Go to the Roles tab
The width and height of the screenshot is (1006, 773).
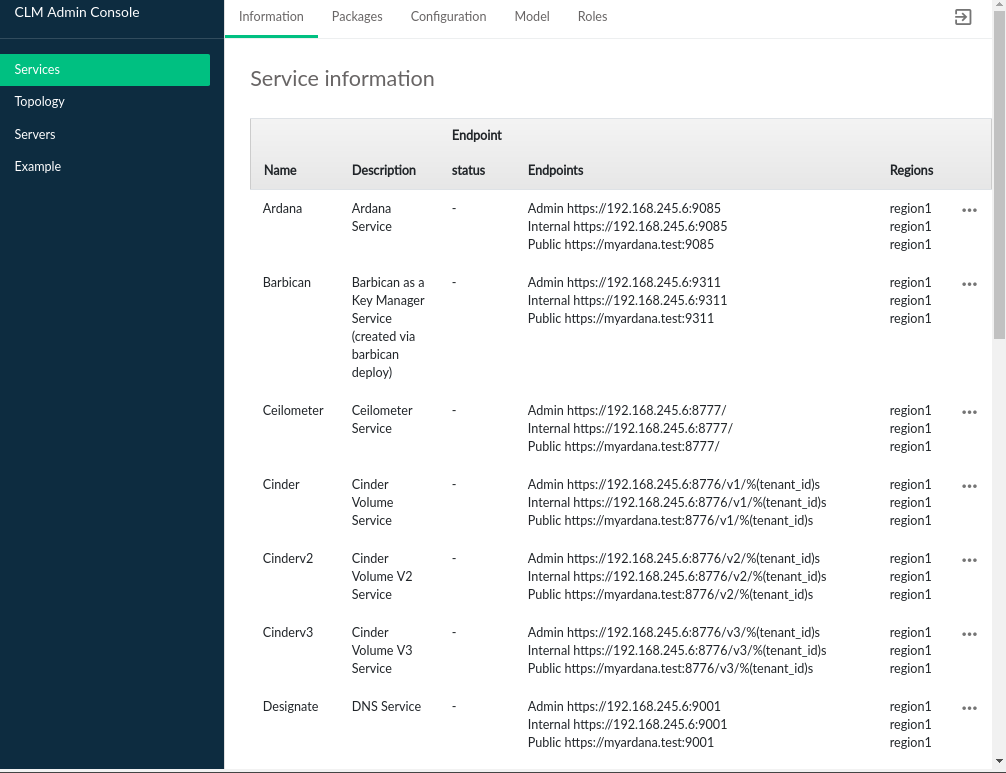[x=592, y=17]
